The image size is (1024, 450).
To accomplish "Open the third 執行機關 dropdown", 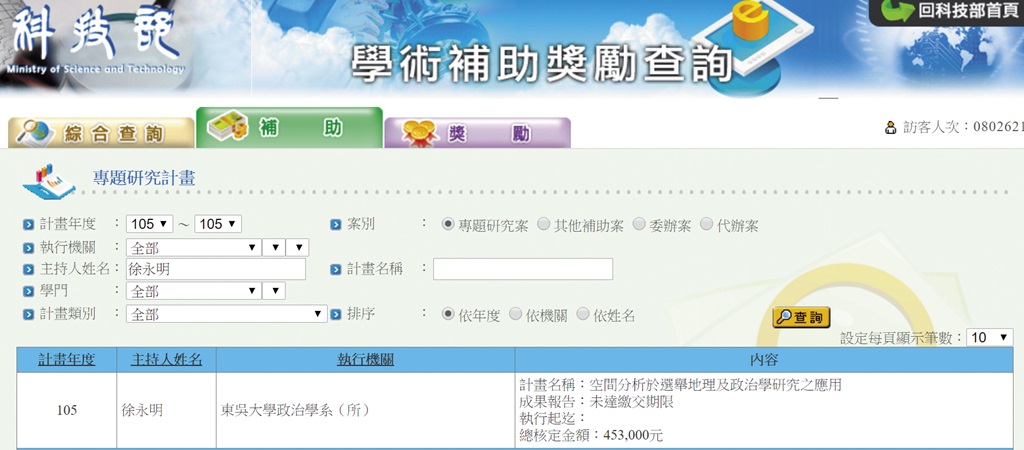I will pyautogui.click(x=297, y=248).
